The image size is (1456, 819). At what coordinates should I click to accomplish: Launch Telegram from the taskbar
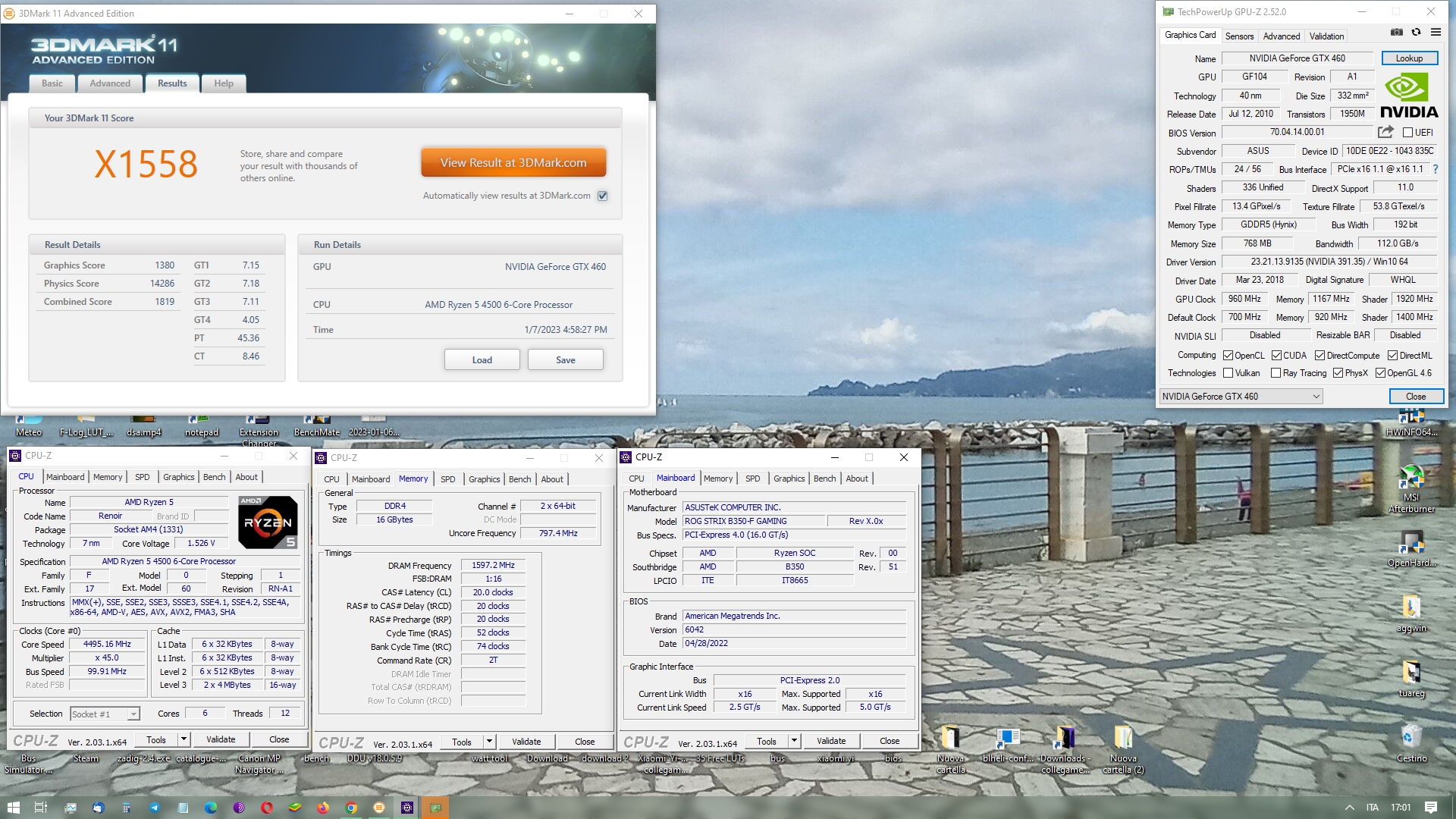[155, 808]
